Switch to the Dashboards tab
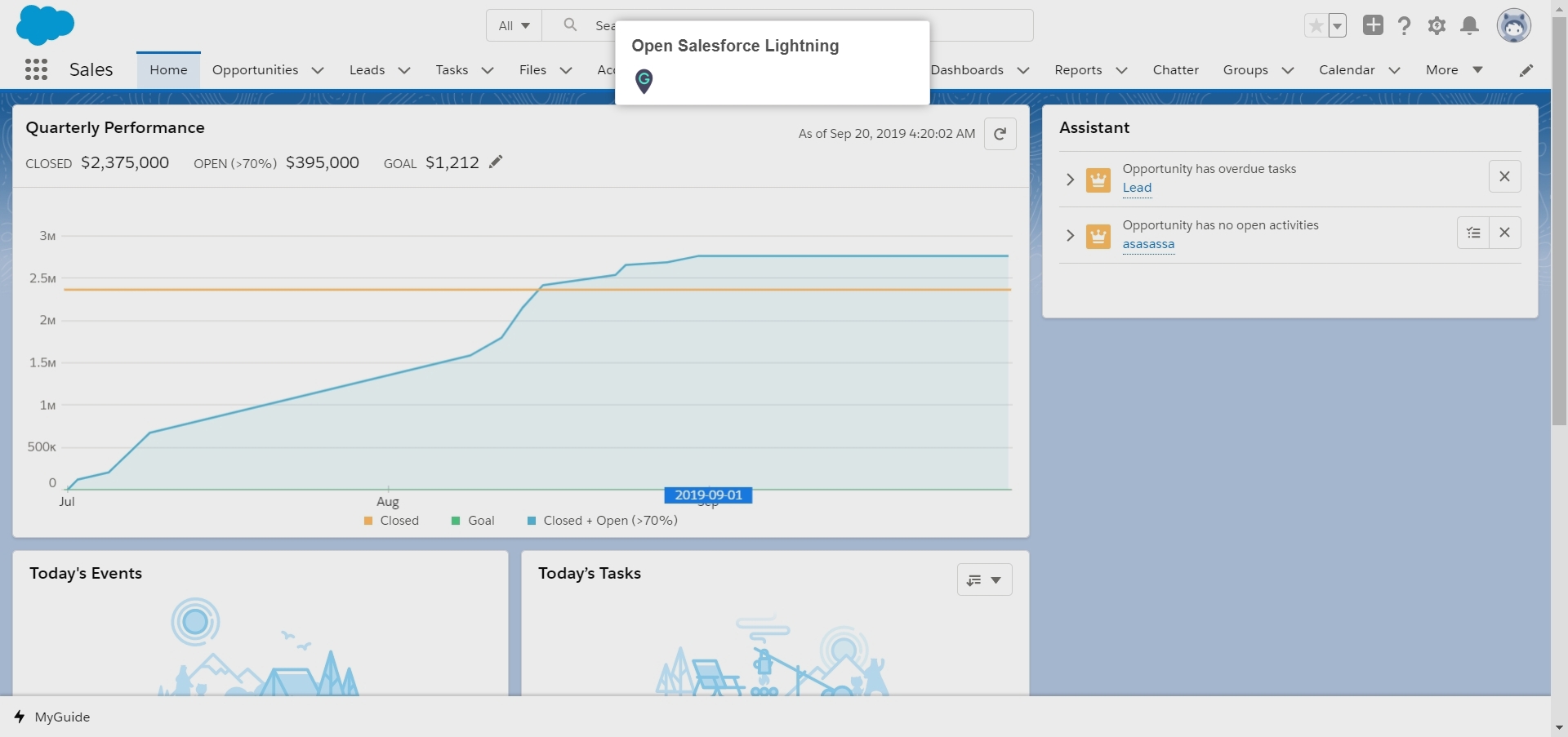1568x737 pixels. tap(967, 70)
